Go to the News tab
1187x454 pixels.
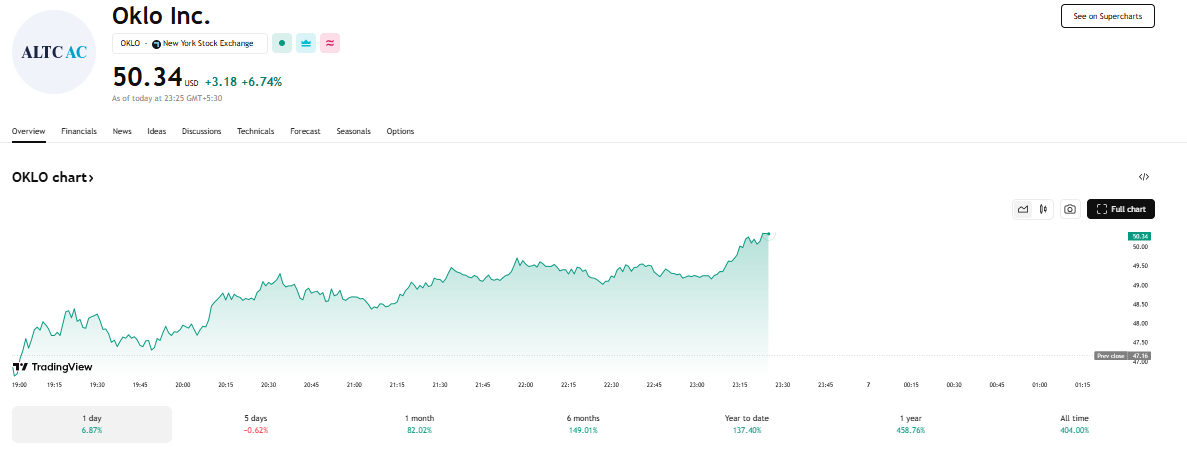tap(122, 131)
